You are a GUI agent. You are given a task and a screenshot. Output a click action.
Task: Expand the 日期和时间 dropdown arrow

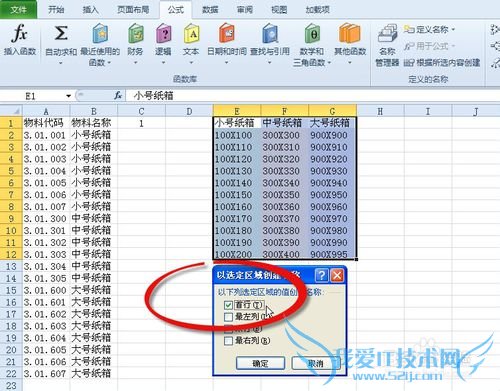227,62
